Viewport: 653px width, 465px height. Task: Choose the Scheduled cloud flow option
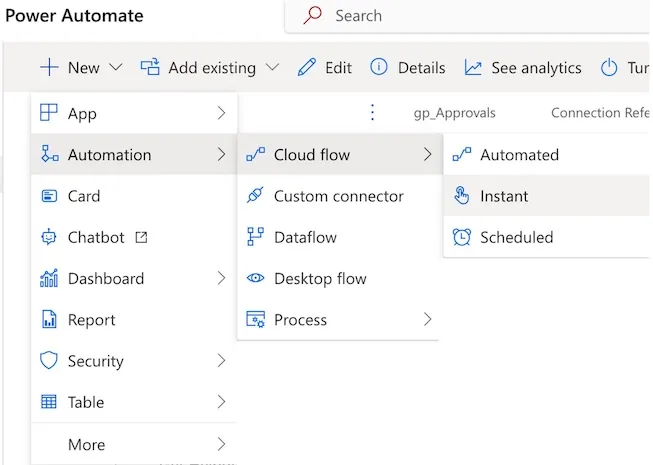[548, 237]
